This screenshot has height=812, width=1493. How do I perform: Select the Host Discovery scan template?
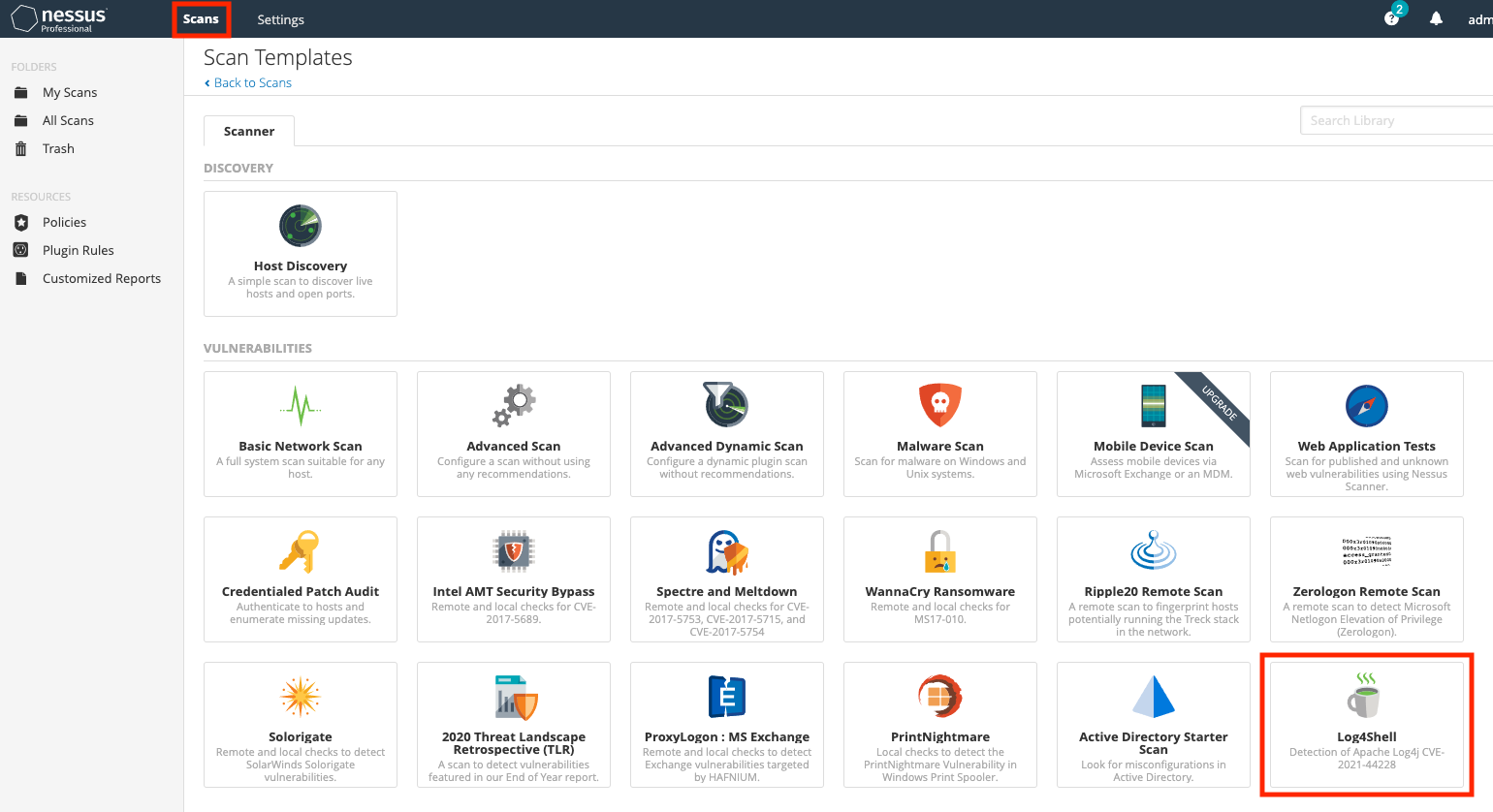[300, 254]
